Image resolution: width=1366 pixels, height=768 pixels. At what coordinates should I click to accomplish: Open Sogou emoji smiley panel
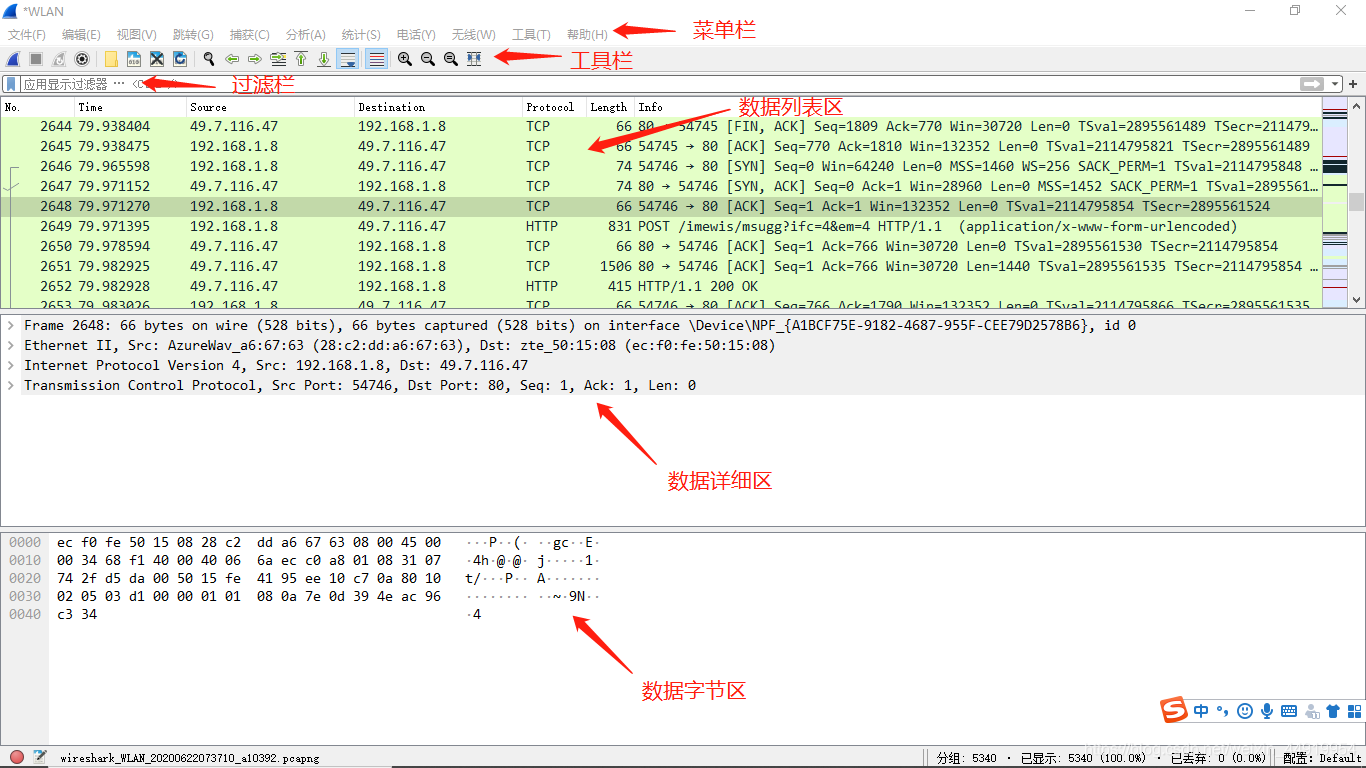point(1245,711)
